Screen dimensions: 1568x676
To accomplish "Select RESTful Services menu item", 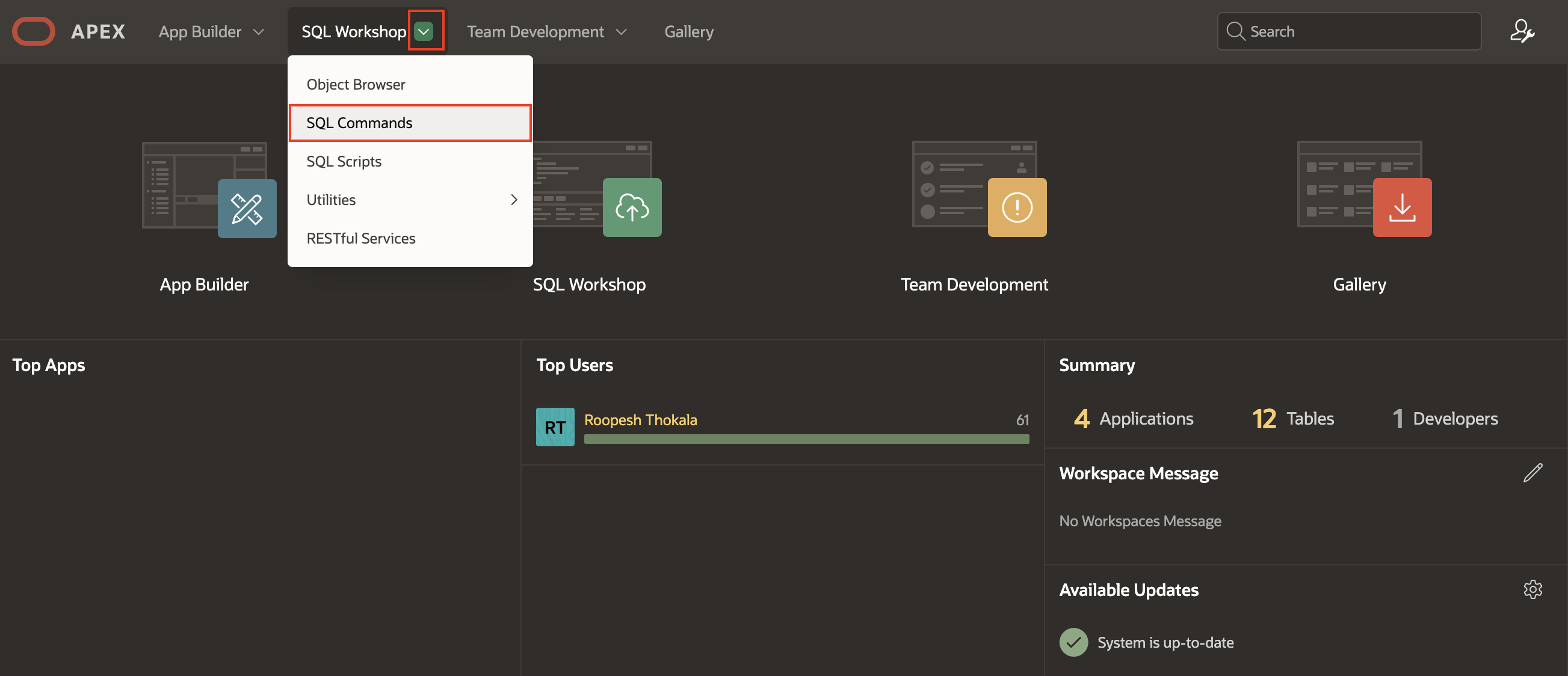I will click(410, 238).
